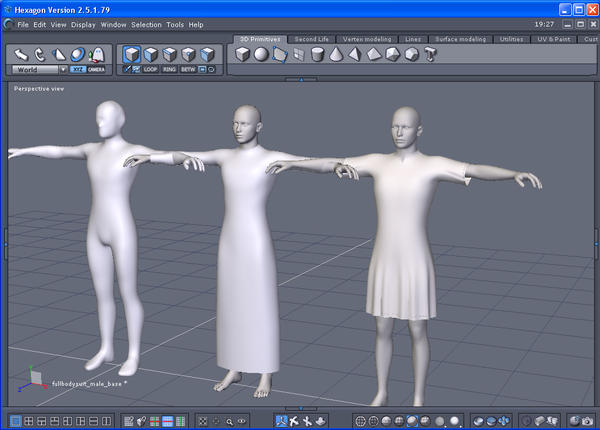
Task: Switch to the Vertex modeling tab
Action: [x=368, y=39]
